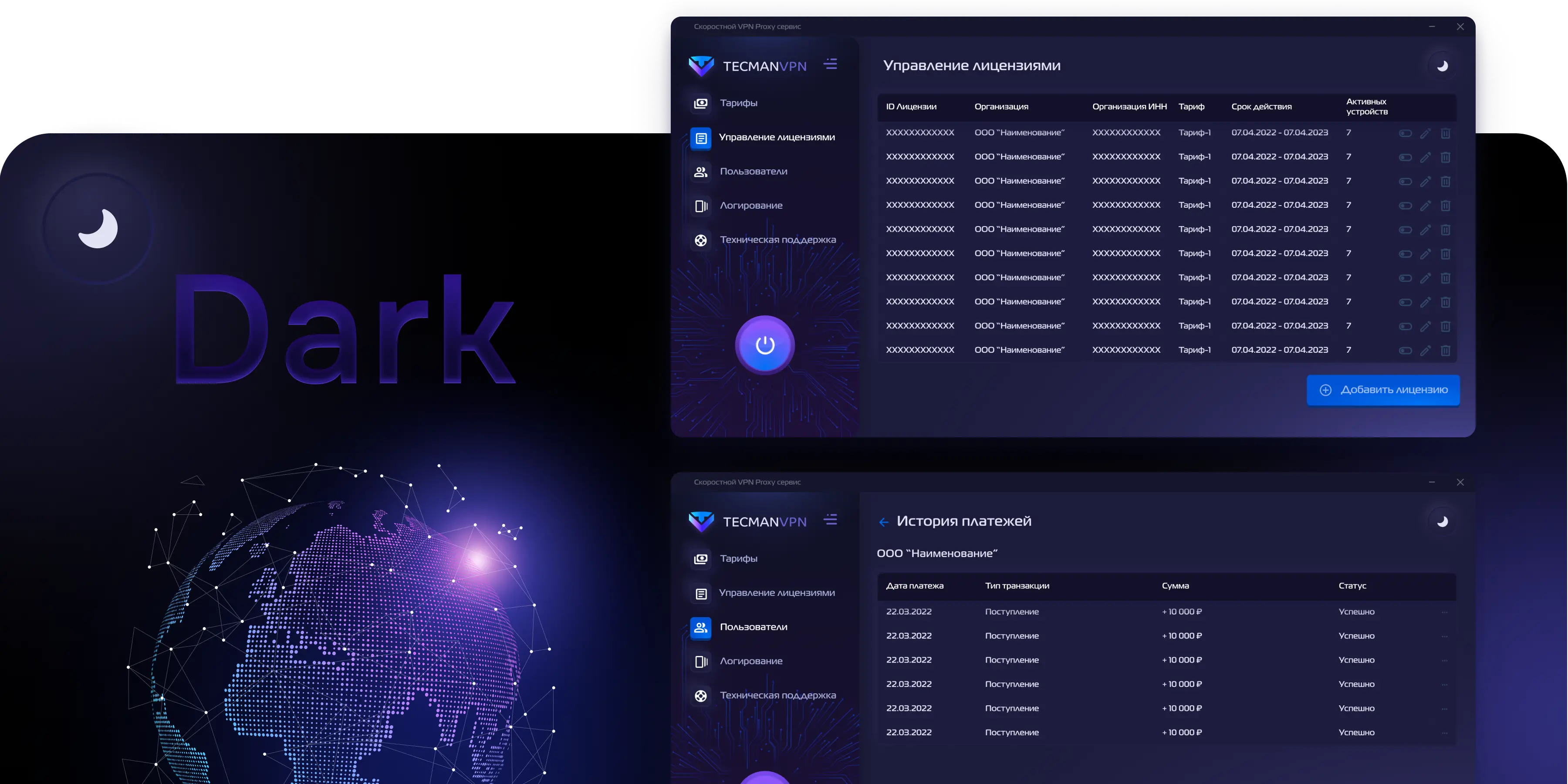The image size is (1568, 784).
Task: Minimize the license management window
Action: 1432,27
